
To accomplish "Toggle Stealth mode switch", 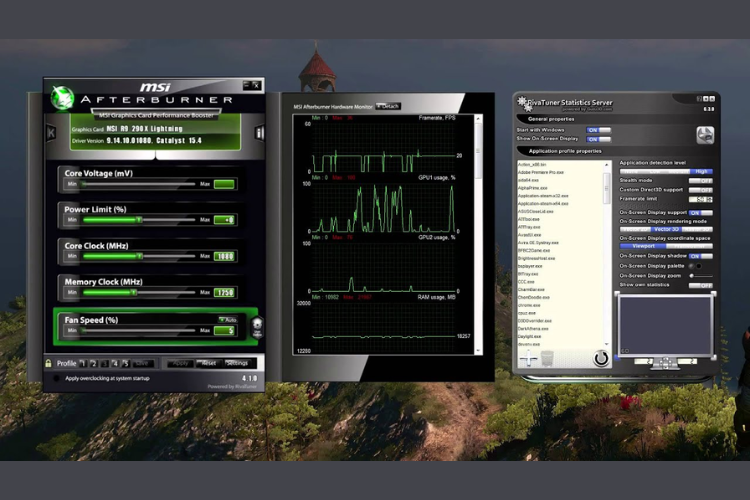I will (701, 180).
